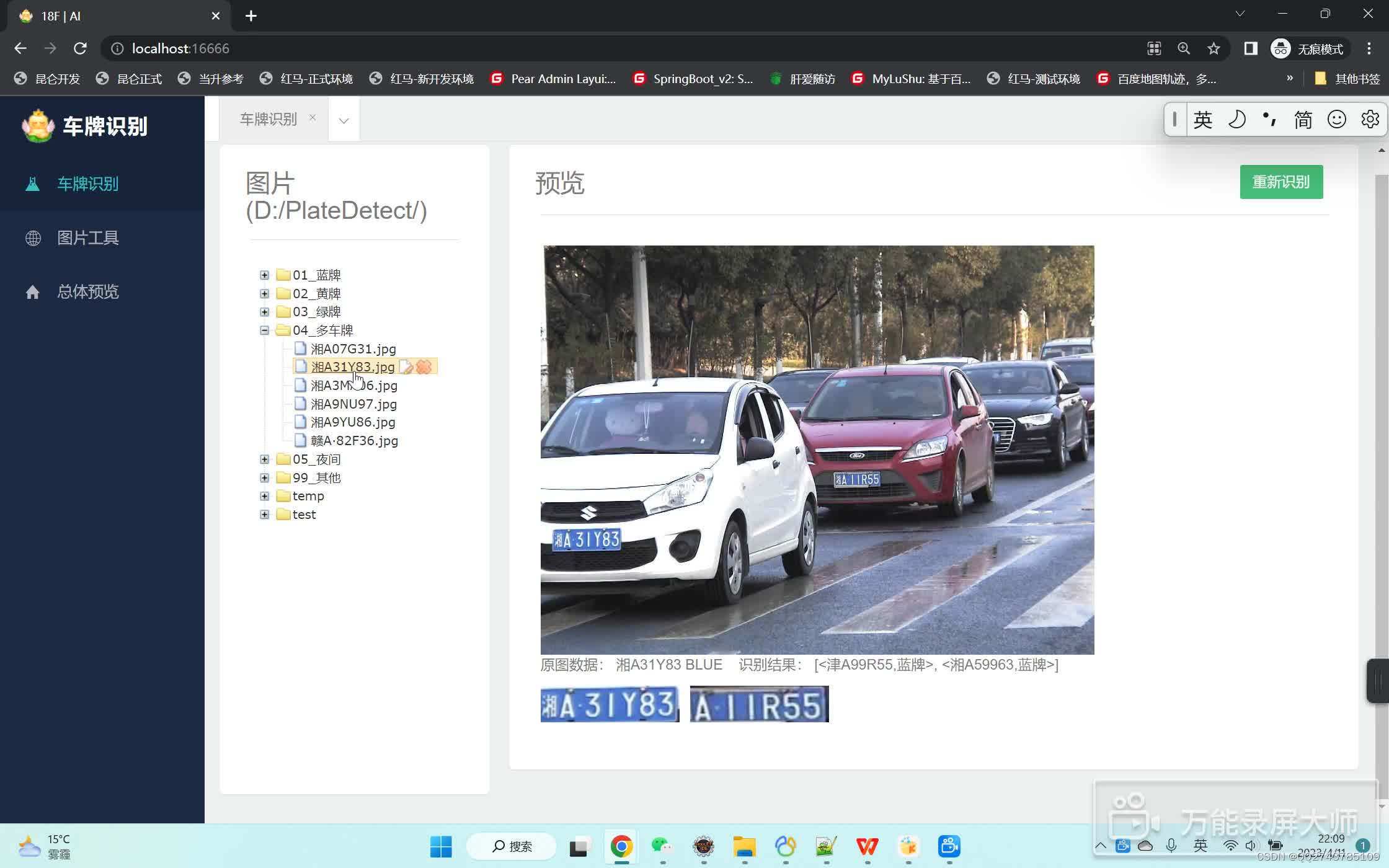Viewport: 1389px width, 868px height.
Task: Click the edit icon beside 湘A31Y83.jpg
Action: [406, 367]
